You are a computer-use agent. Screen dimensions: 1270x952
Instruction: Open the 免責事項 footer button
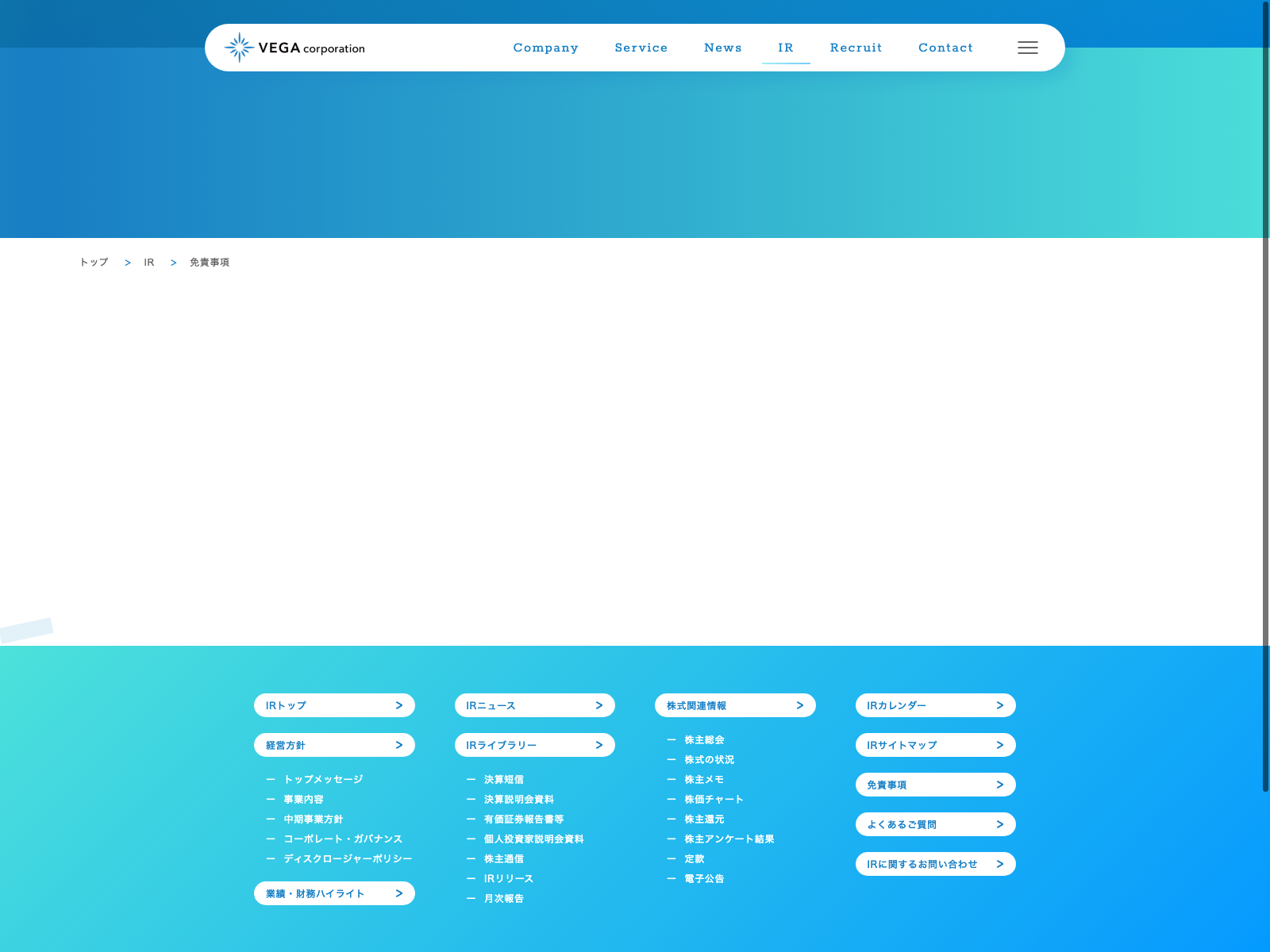click(x=935, y=785)
